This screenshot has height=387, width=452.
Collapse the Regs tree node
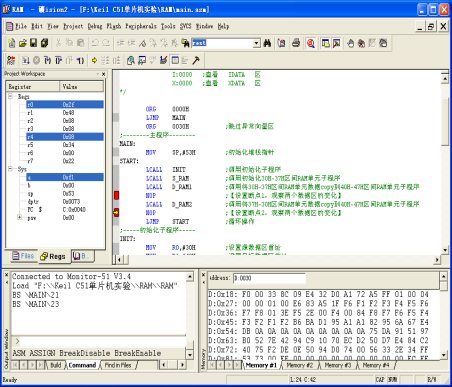point(10,96)
